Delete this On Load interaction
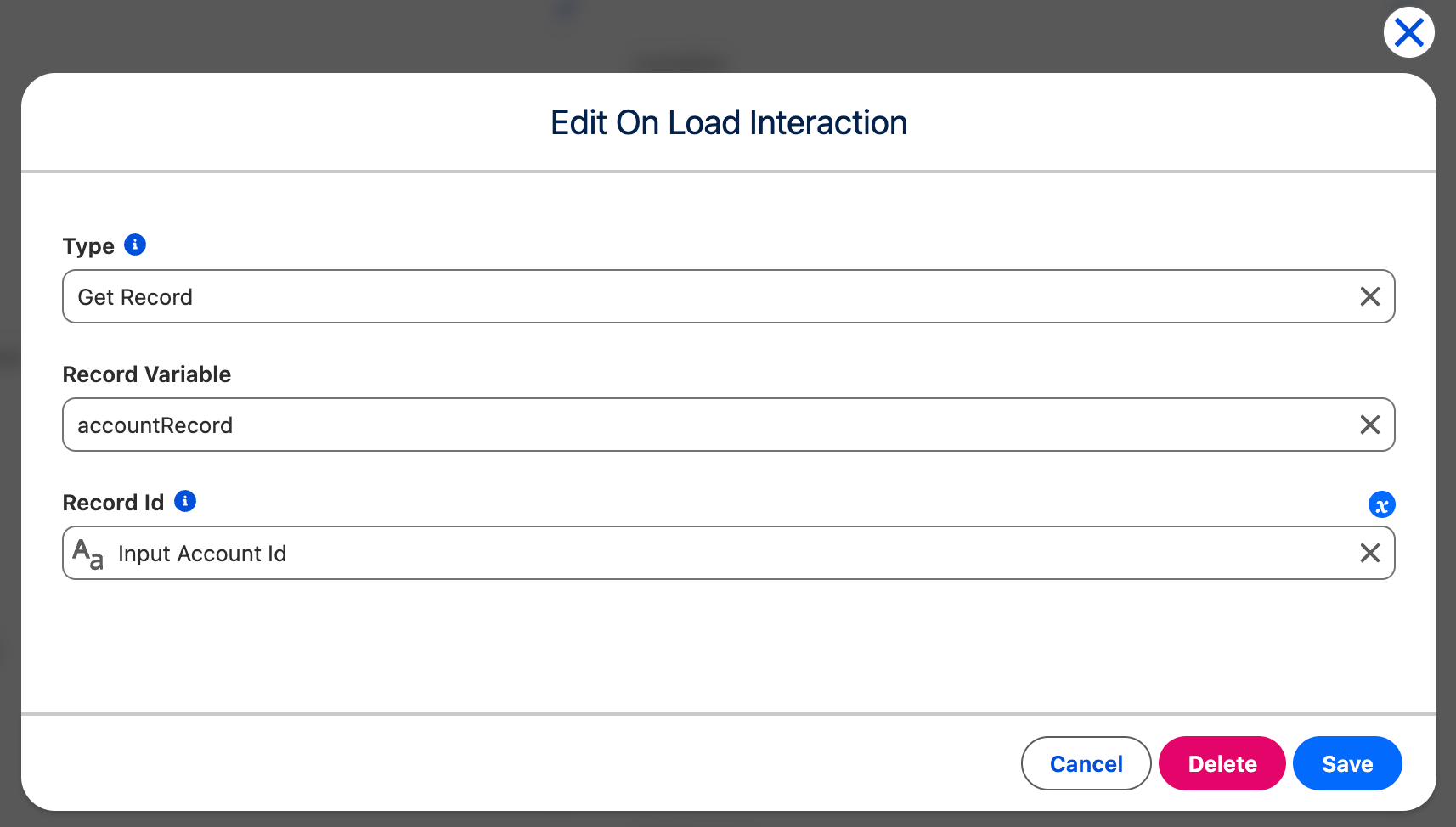 coord(1222,763)
